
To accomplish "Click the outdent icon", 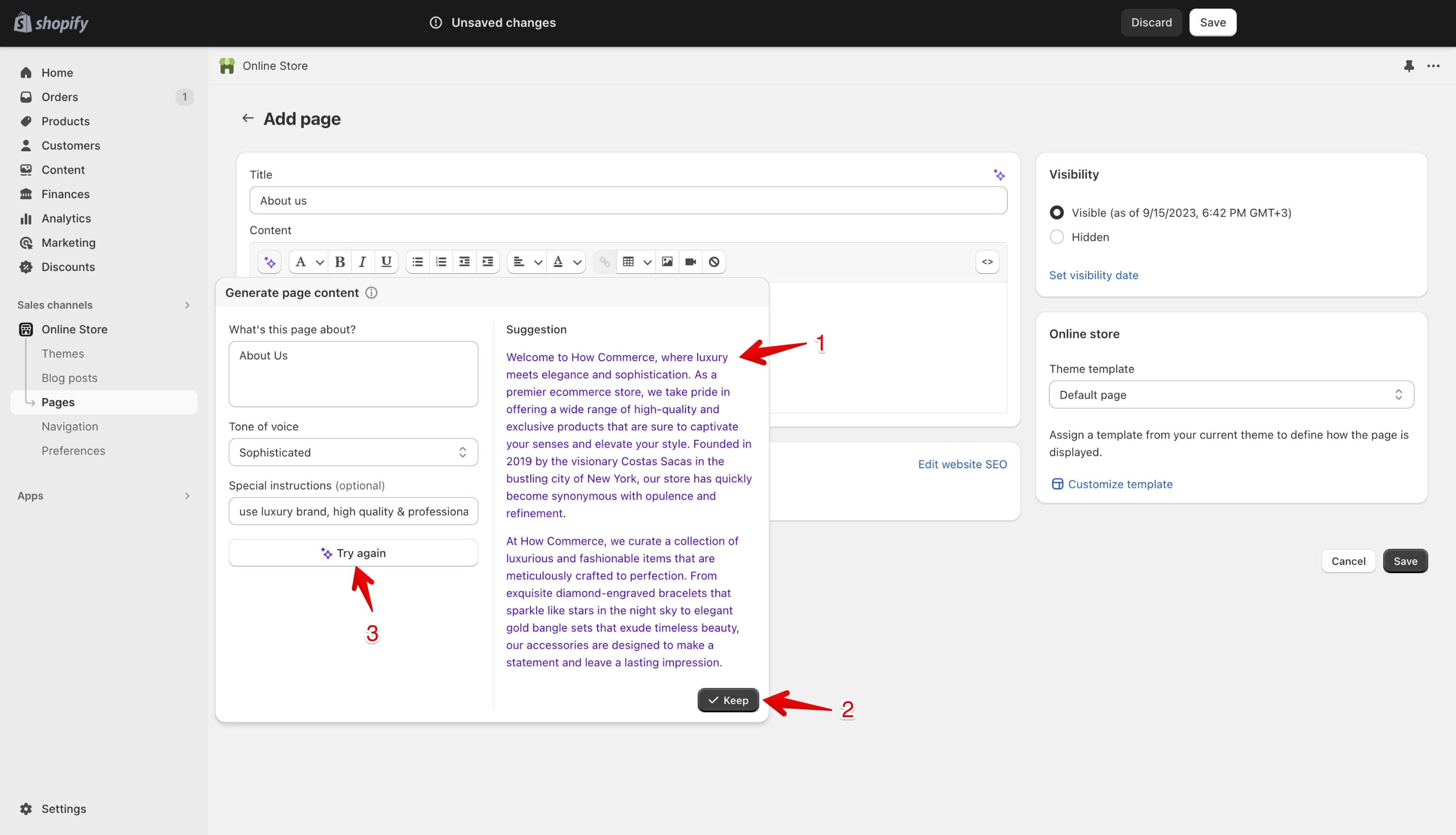I will (464, 262).
